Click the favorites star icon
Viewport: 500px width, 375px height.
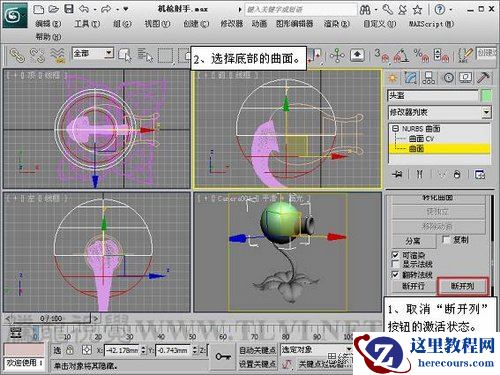pyautogui.click(x=417, y=10)
